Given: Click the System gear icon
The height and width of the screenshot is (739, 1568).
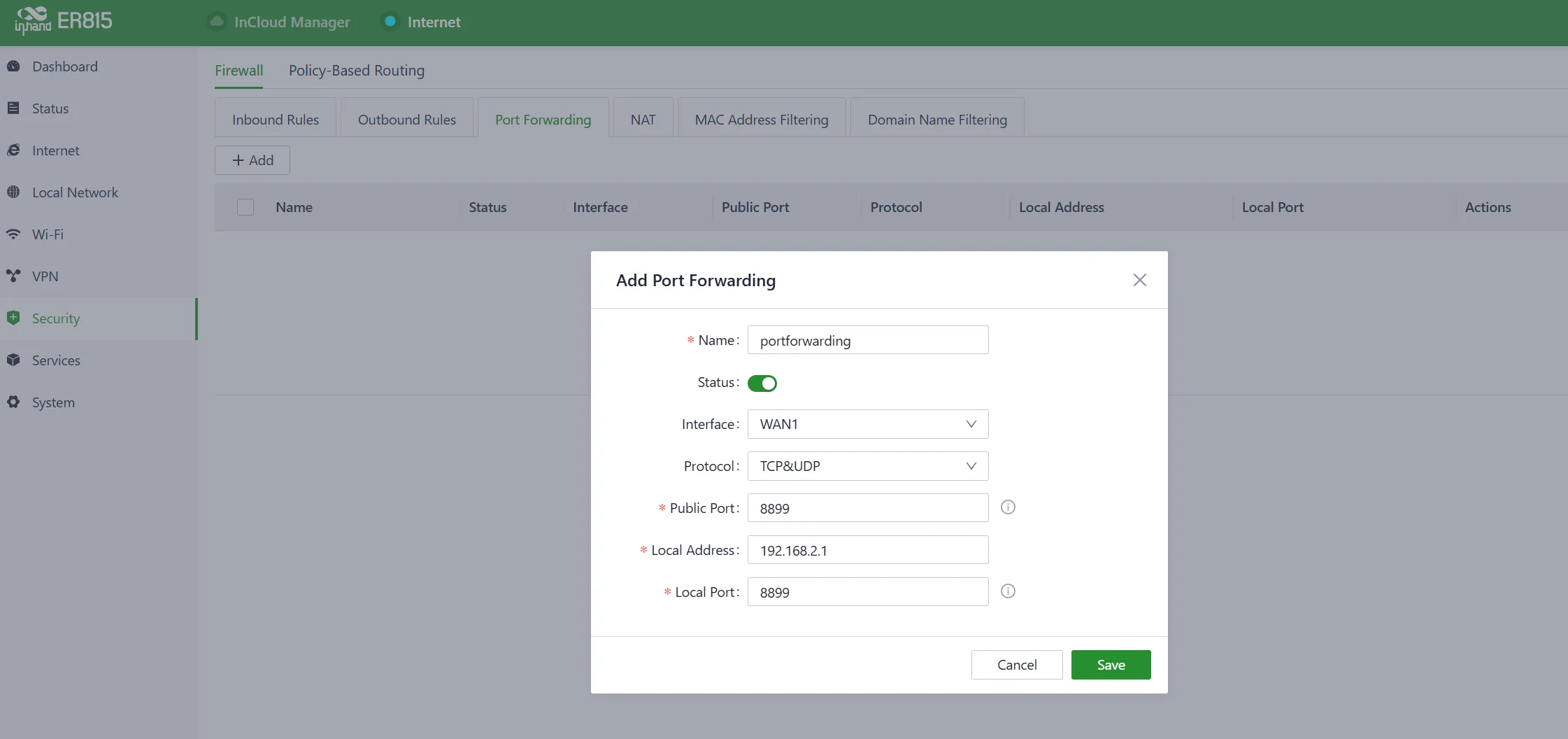Looking at the screenshot, I should (13, 402).
